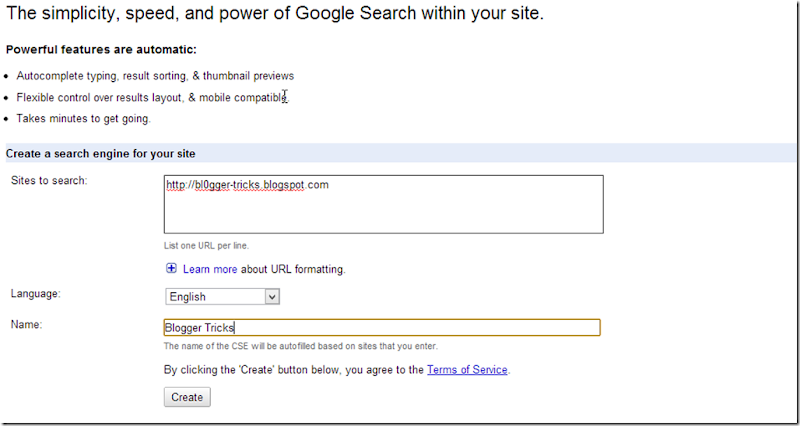This screenshot has width=800, height=426.
Task: Focus the Name field containing Blogger Tricks
Action: point(381,327)
